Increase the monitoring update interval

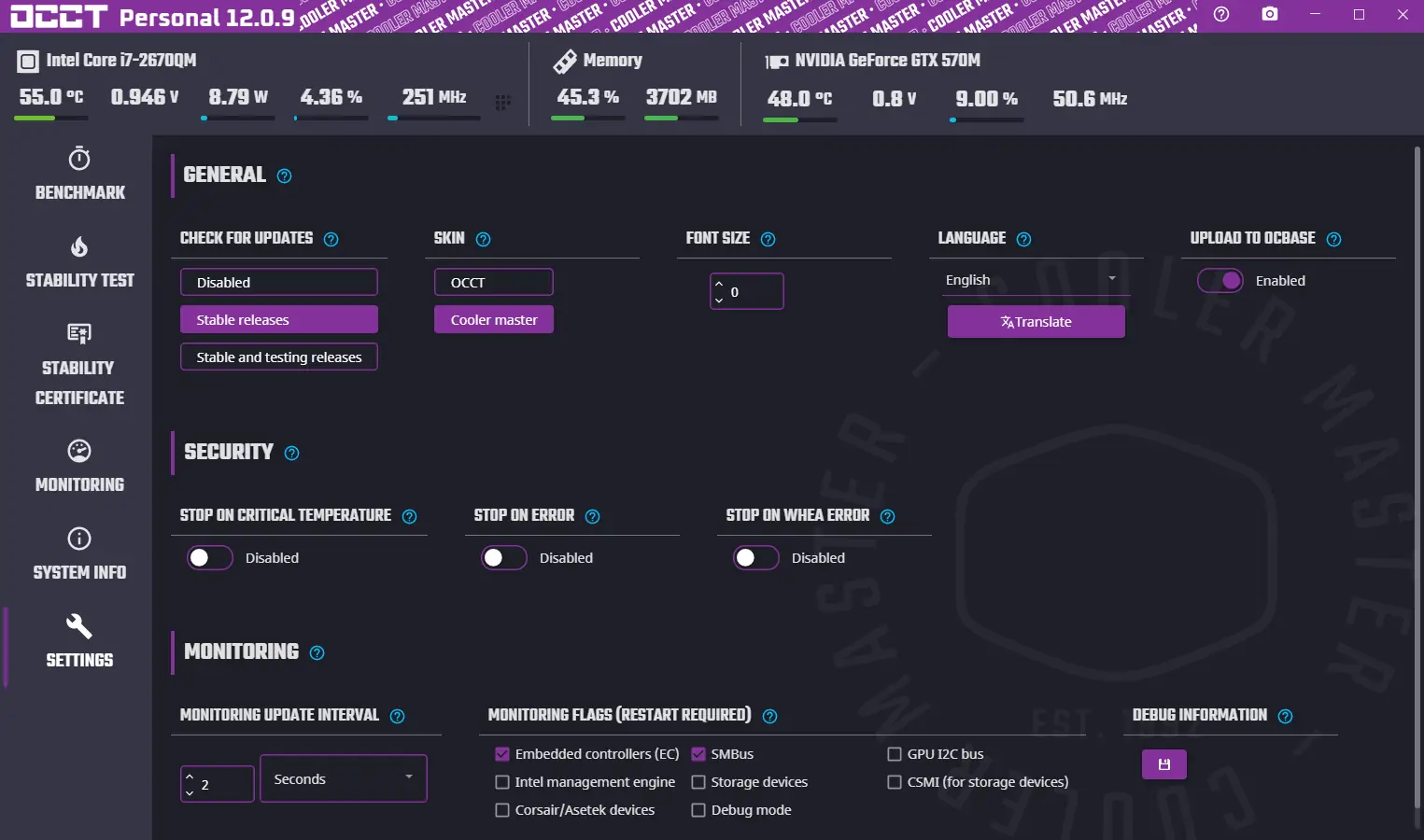190,776
